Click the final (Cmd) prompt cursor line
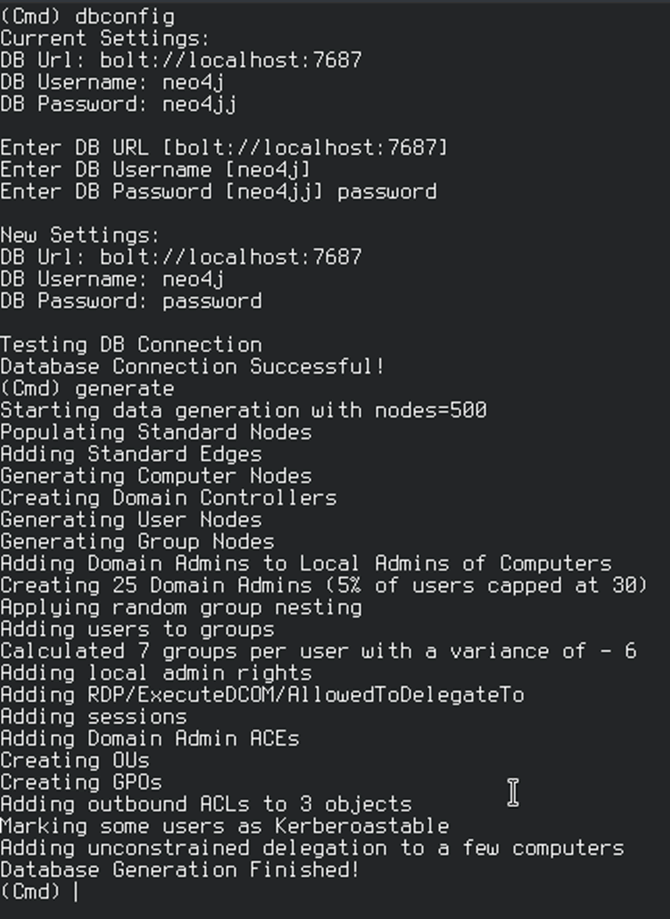Viewport: 670px width, 919px height. pyautogui.click(x=40, y=891)
